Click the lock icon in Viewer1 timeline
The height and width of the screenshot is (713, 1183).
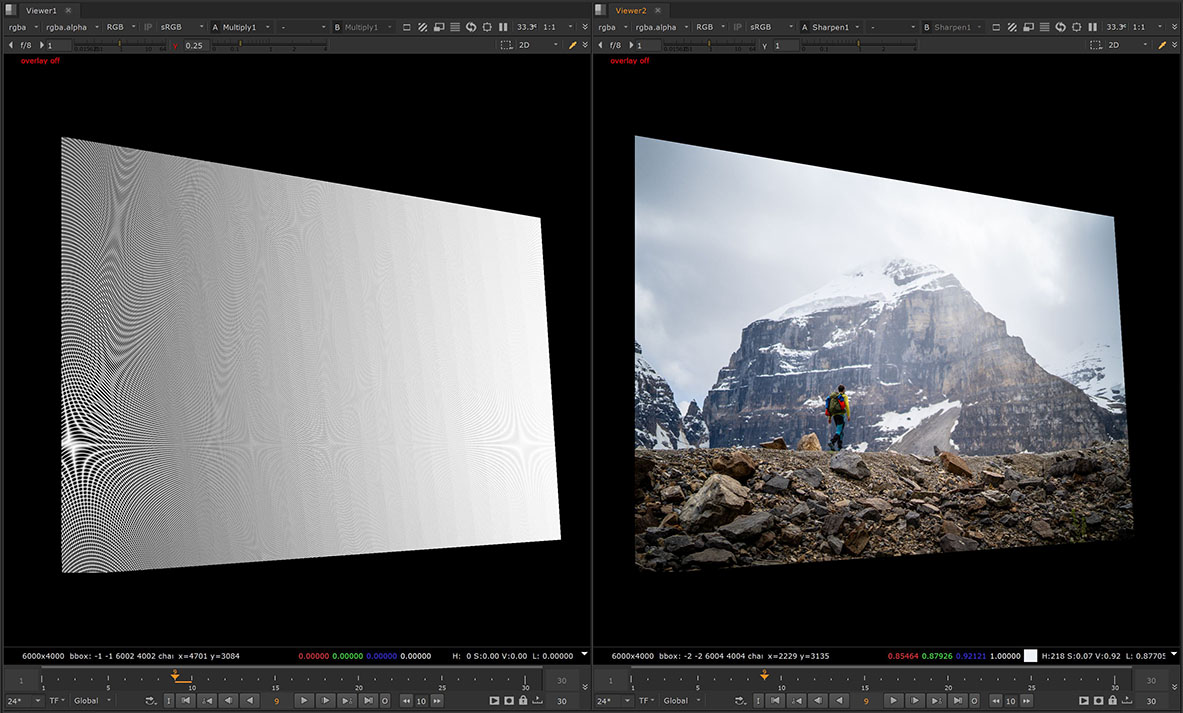click(522, 701)
